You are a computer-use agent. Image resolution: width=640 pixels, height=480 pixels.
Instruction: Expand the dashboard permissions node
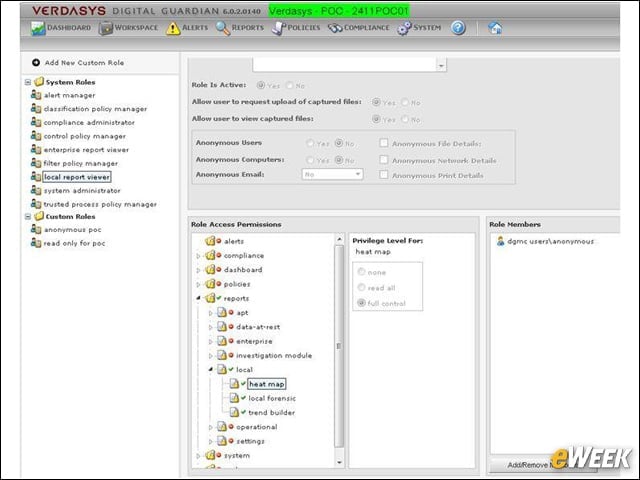click(198, 270)
